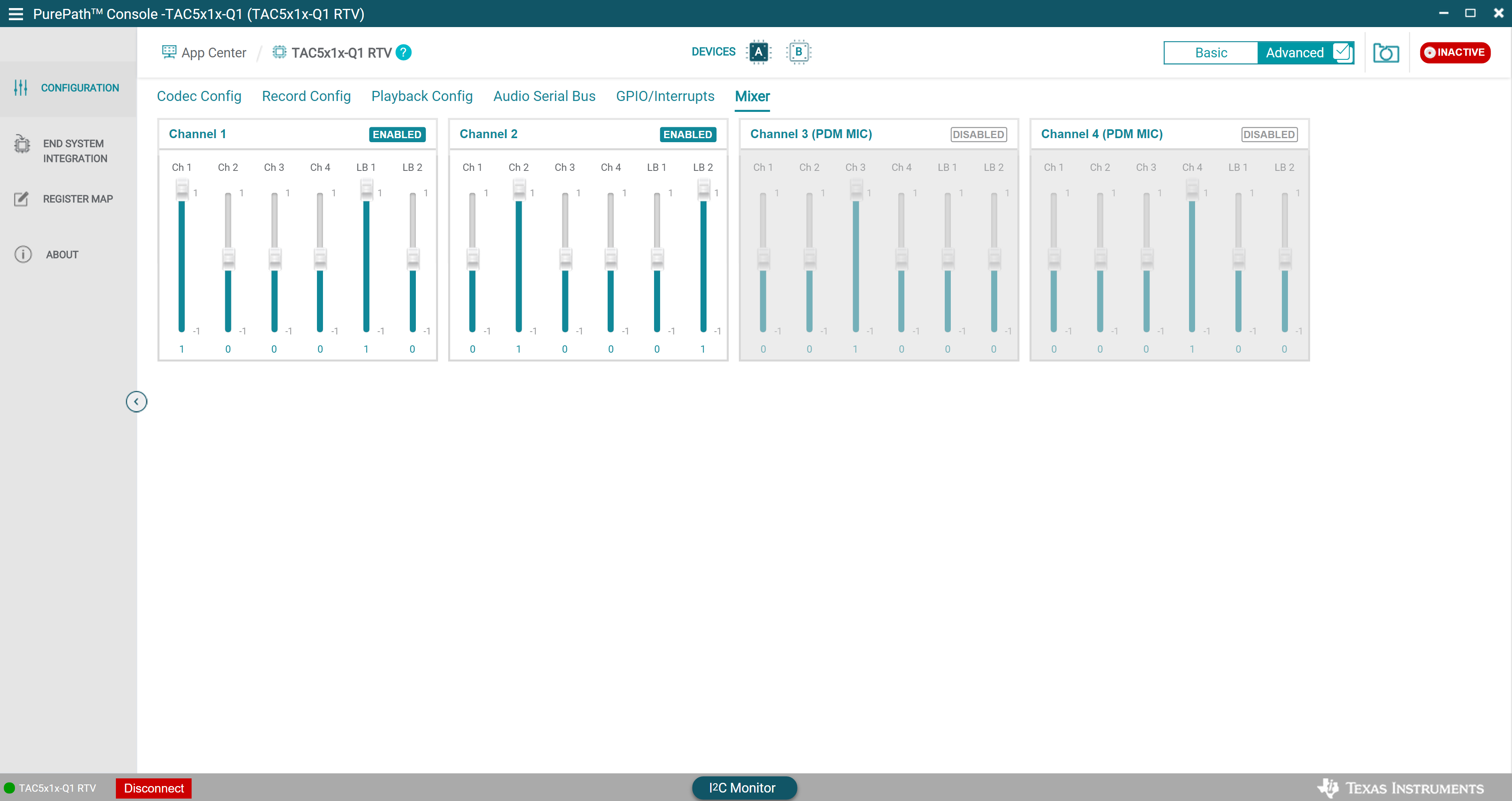Image resolution: width=1512 pixels, height=801 pixels.
Task: Toggle Channel 4 (PDM MIC) DISABLED badge
Action: pos(1269,135)
